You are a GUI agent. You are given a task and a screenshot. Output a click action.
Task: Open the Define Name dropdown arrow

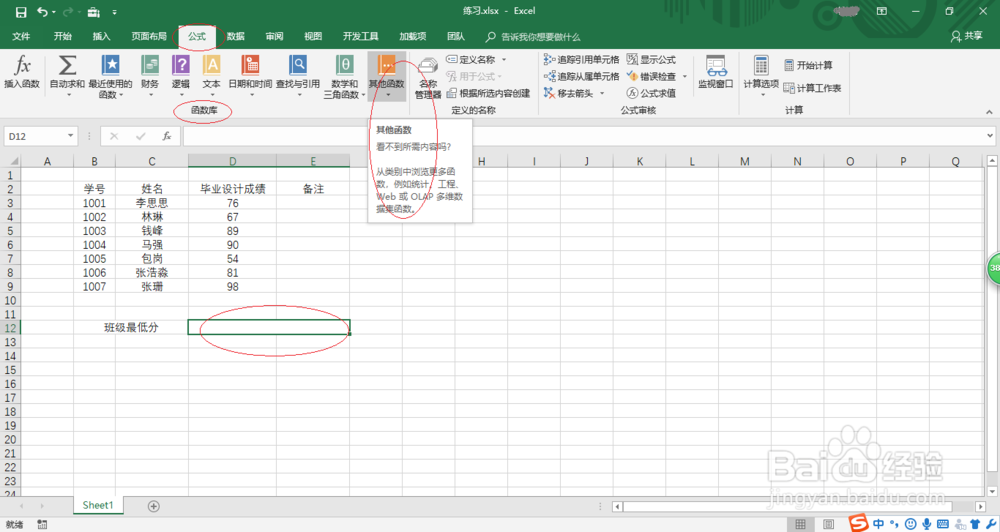[504, 59]
